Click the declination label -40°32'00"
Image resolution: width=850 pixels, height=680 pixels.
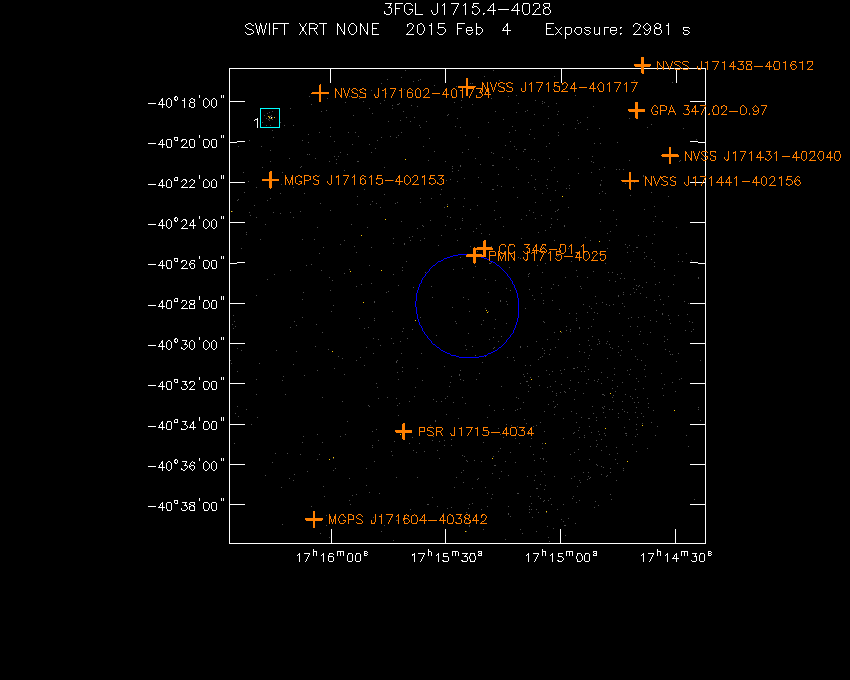(x=186, y=385)
